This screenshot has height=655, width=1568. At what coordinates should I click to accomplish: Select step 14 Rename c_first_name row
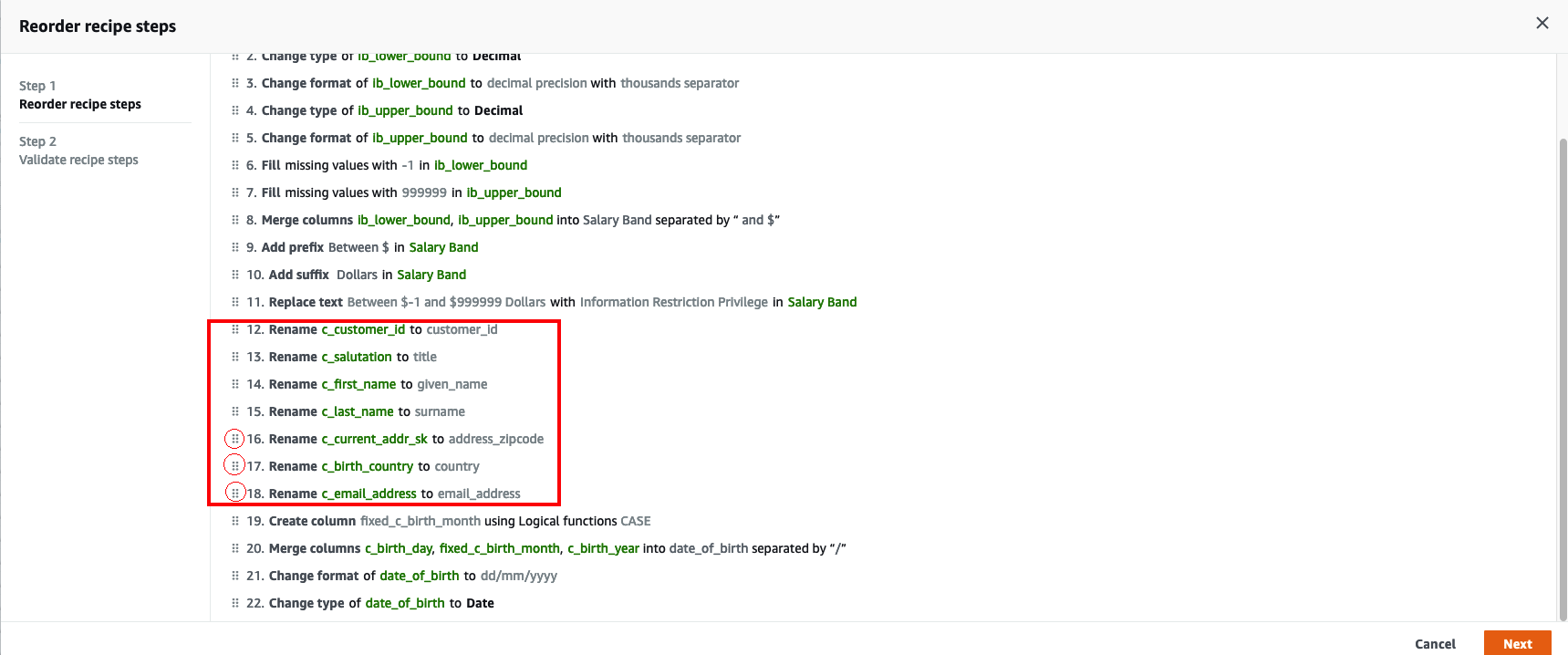[x=359, y=384]
